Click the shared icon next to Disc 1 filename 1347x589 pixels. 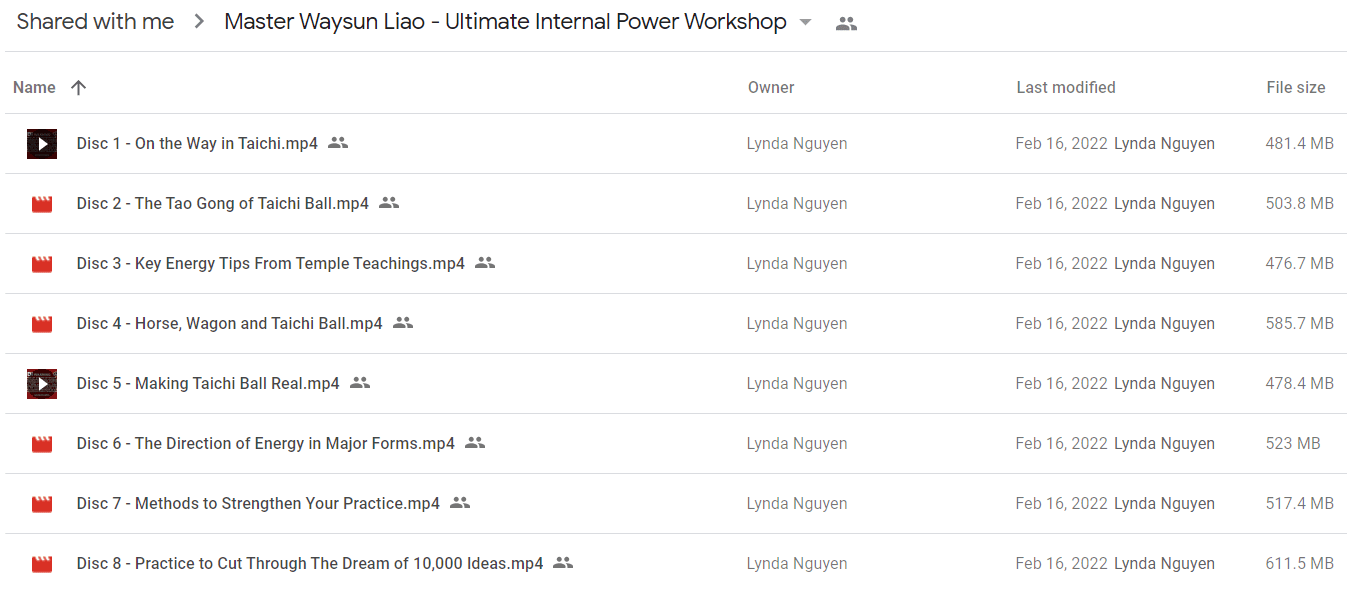[338, 143]
